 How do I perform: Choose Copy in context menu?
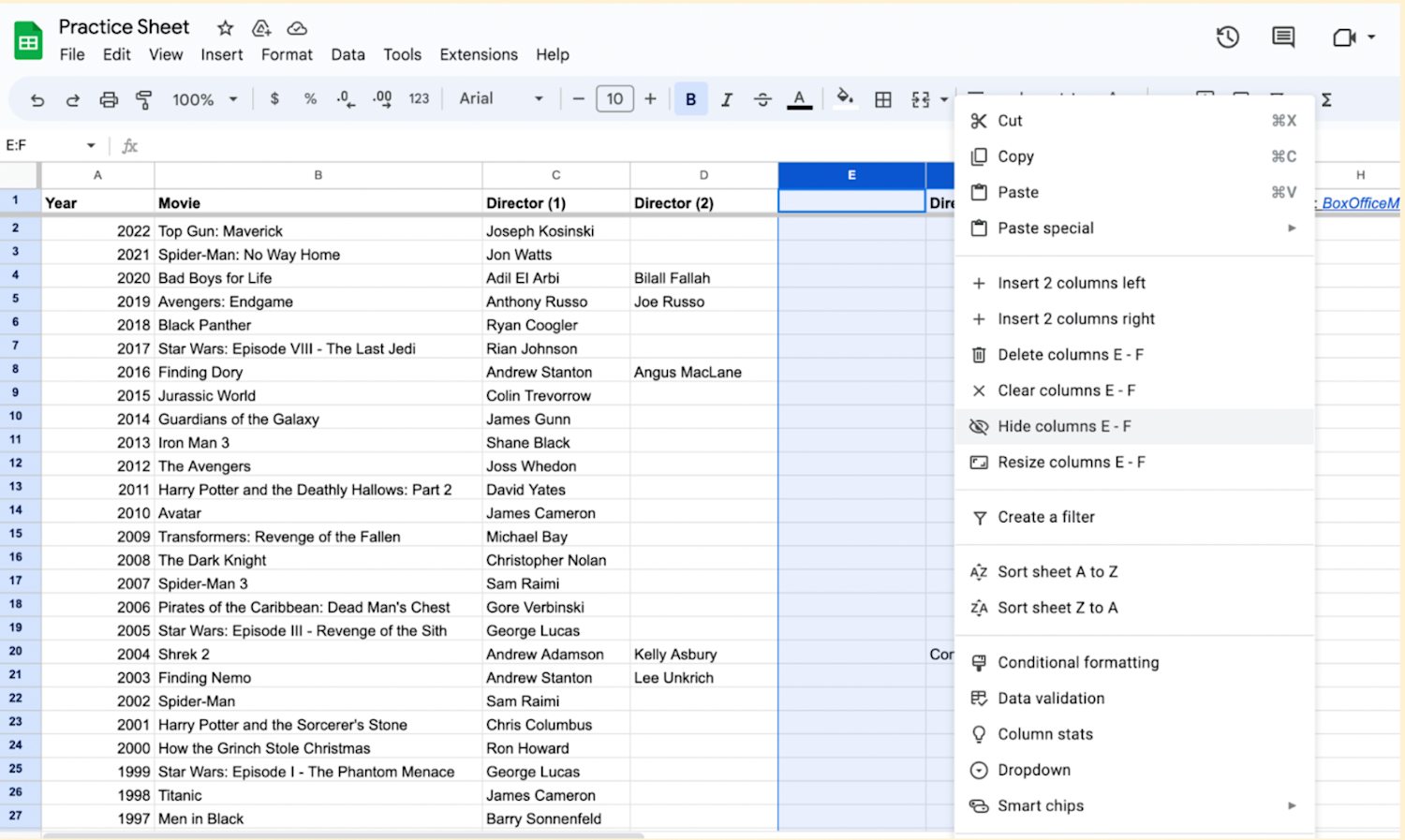pyautogui.click(x=1134, y=156)
